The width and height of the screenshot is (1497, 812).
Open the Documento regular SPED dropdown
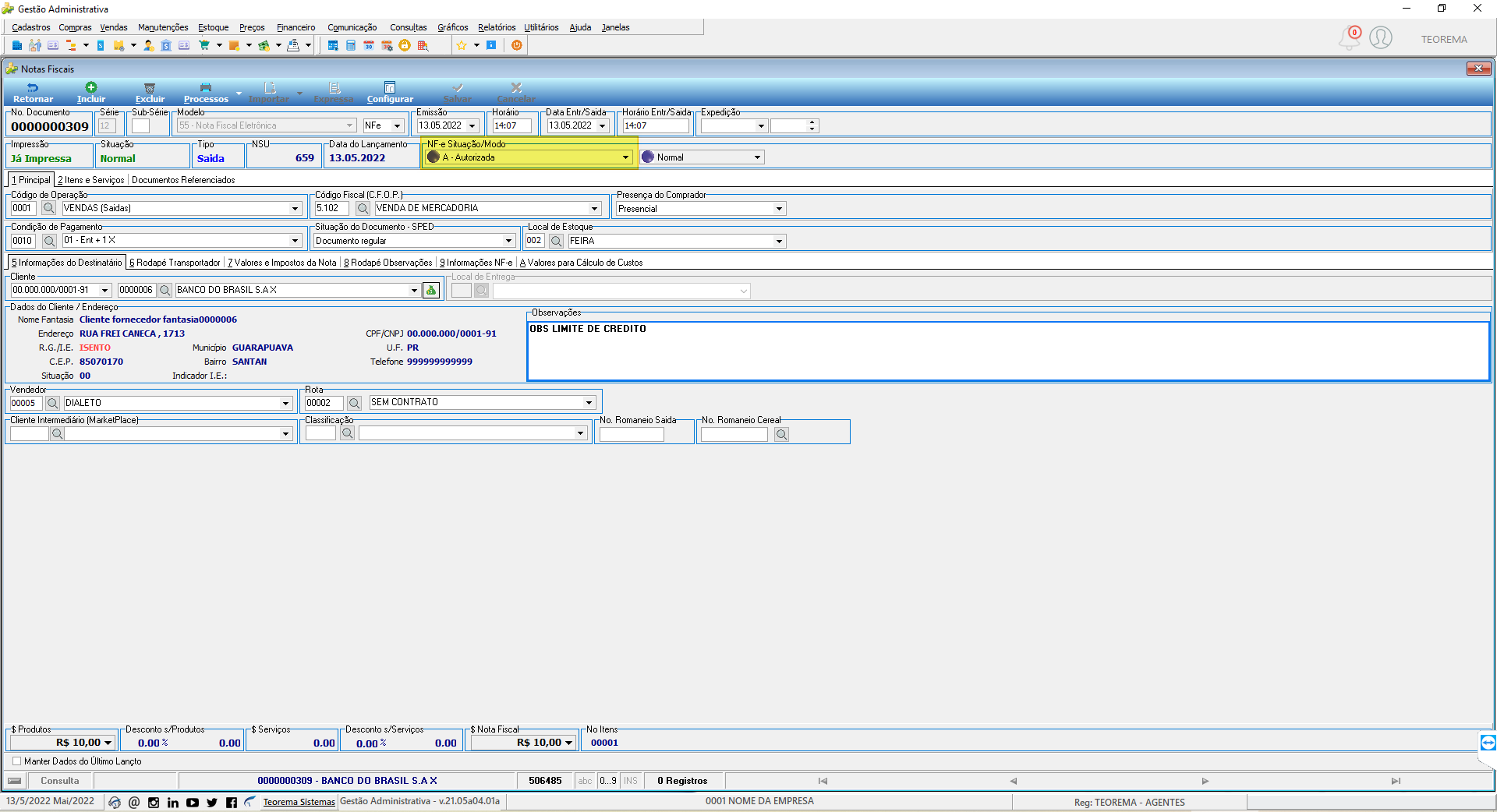coord(508,241)
